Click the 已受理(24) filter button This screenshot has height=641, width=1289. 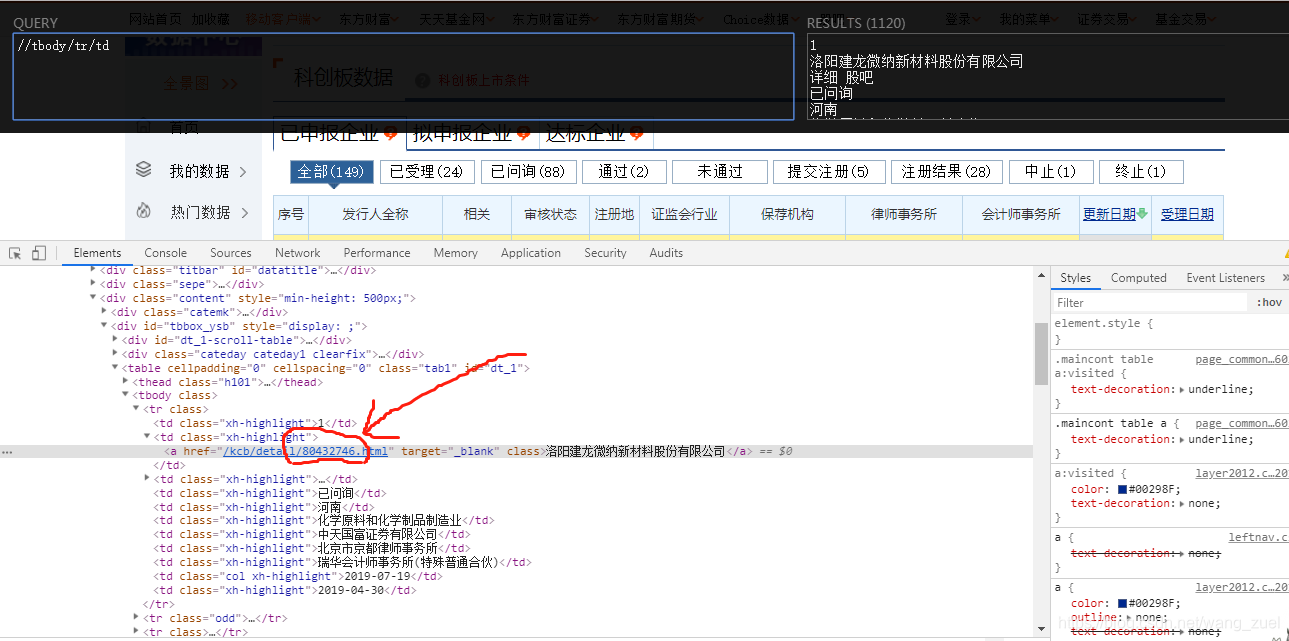(x=427, y=172)
